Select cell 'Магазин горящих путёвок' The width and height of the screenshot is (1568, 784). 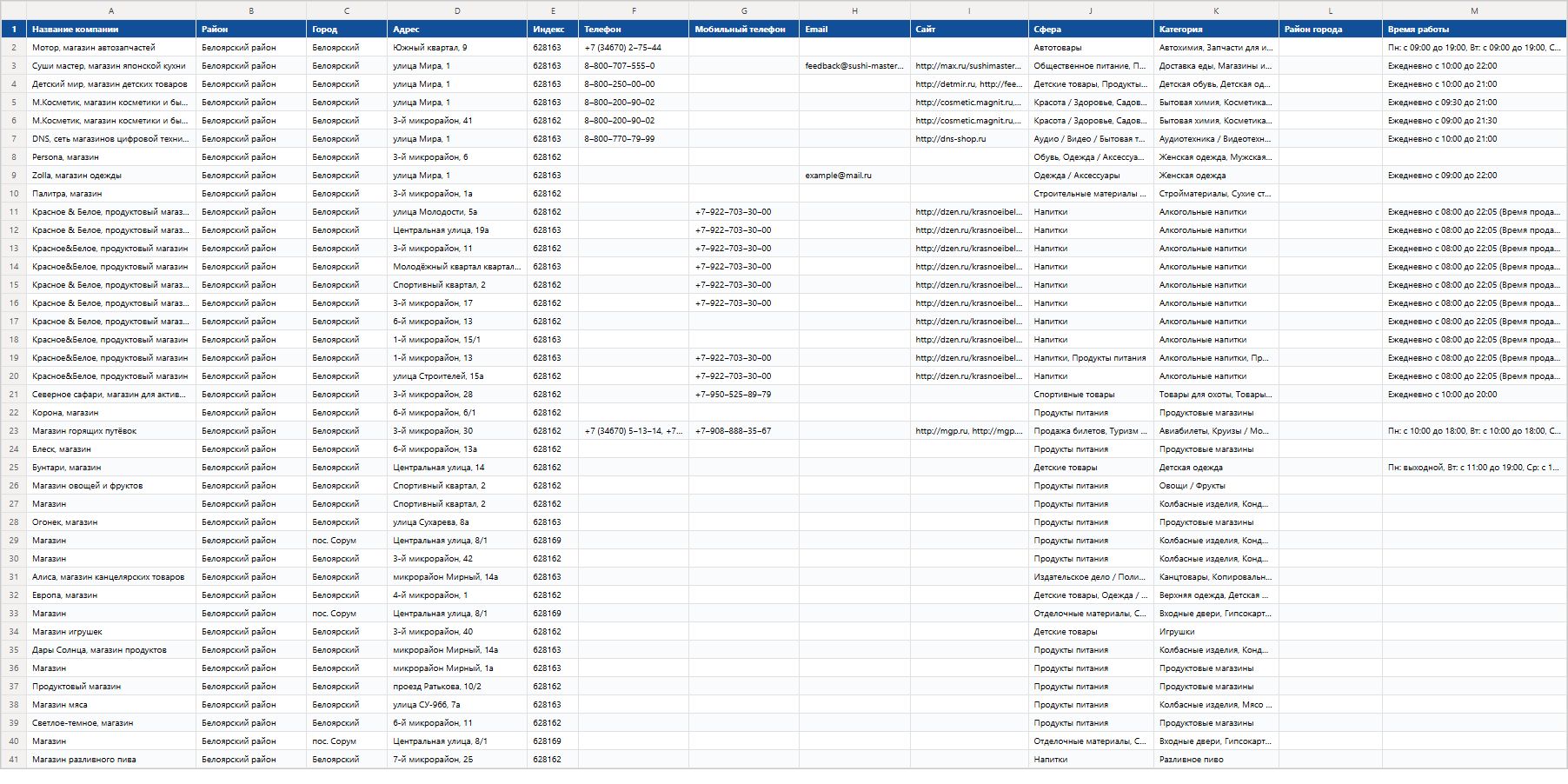pos(111,431)
